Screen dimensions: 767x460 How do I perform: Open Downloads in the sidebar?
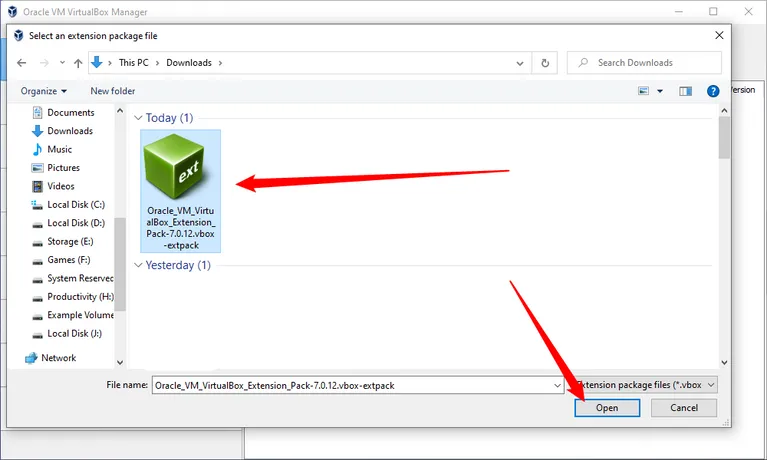[62, 131]
